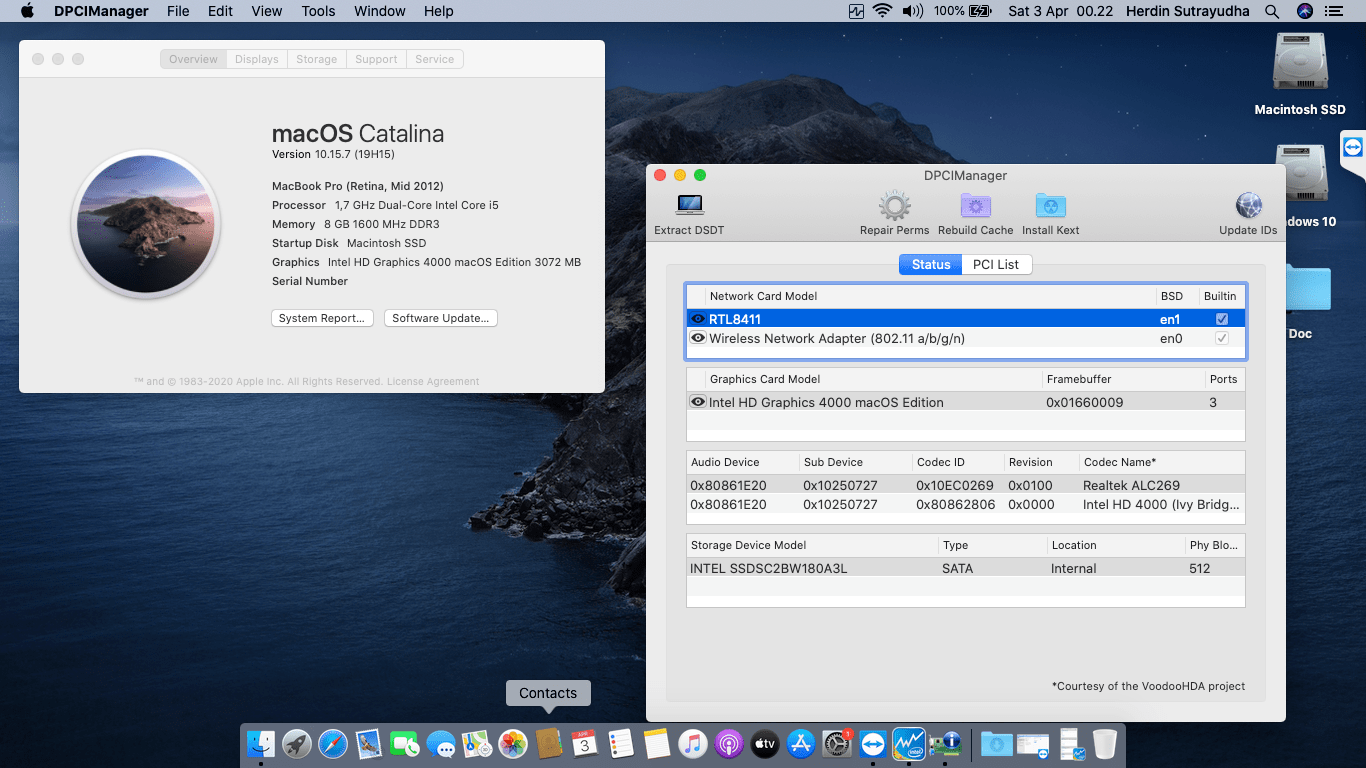
Task: Open Photos from the dock
Action: click(x=513, y=743)
